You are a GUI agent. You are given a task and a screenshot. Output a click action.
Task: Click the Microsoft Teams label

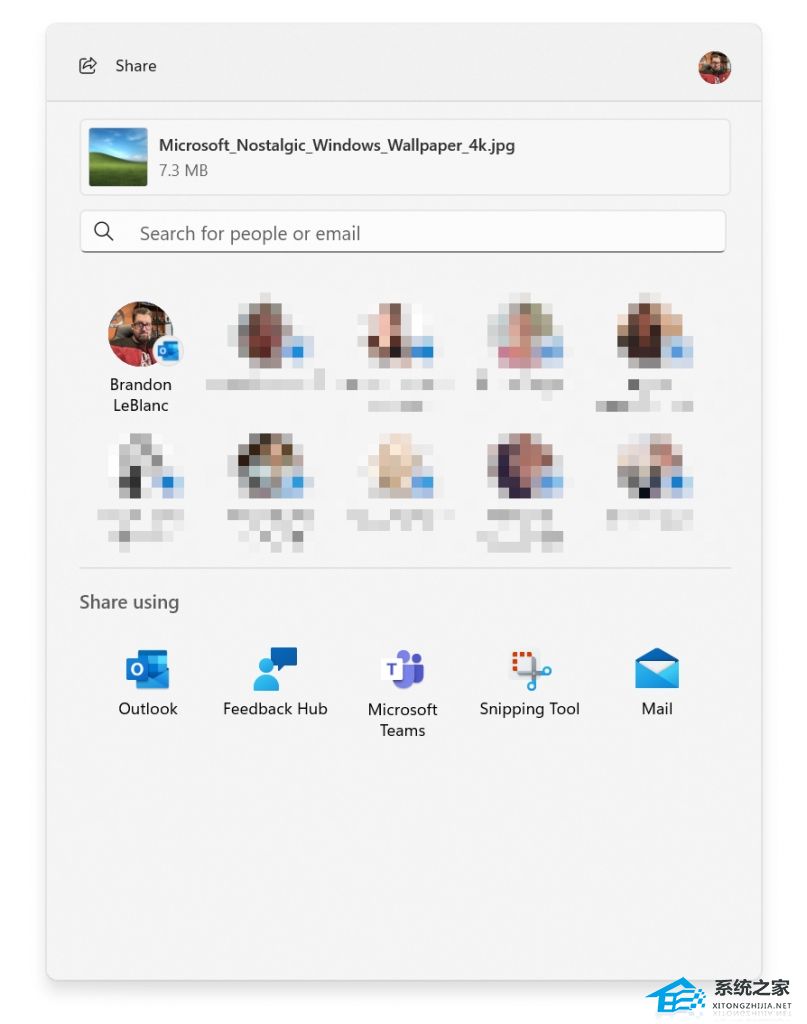[x=402, y=720]
